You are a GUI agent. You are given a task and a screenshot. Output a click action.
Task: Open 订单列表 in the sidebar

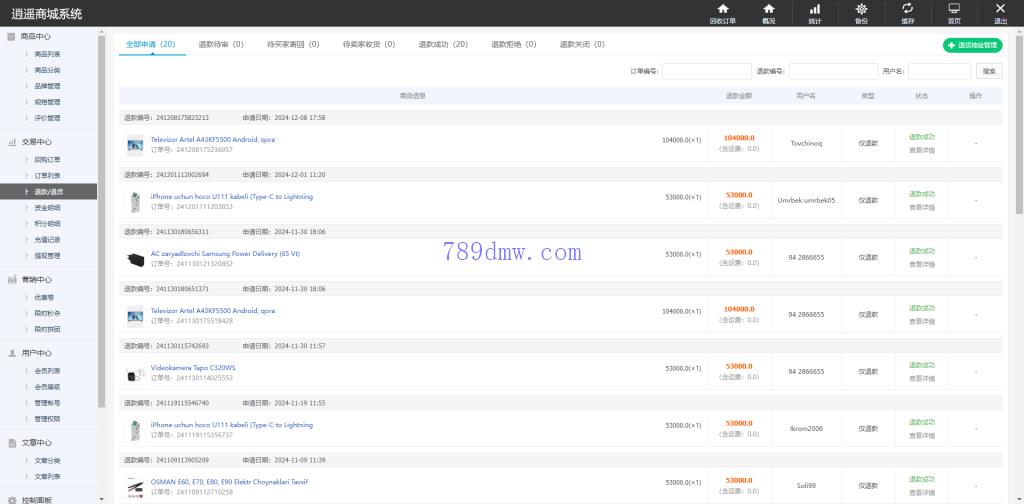point(47,175)
